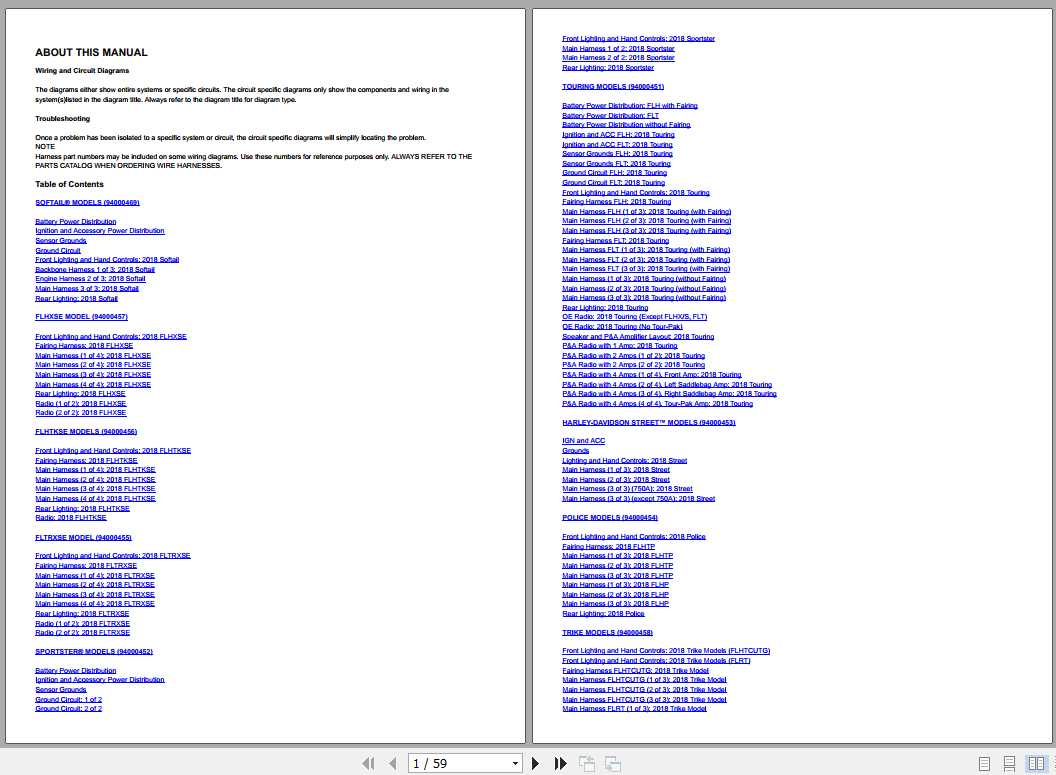The width and height of the screenshot is (1056, 775).
Task: Open Lighting and Hand Controls: 2018 Street
Action: (625, 461)
